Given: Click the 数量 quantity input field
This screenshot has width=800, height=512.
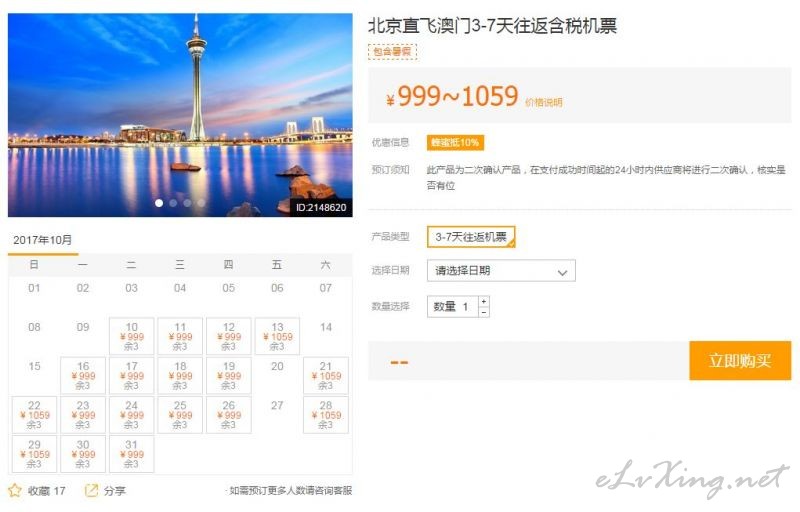Looking at the screenshot, I should (453, 306).
